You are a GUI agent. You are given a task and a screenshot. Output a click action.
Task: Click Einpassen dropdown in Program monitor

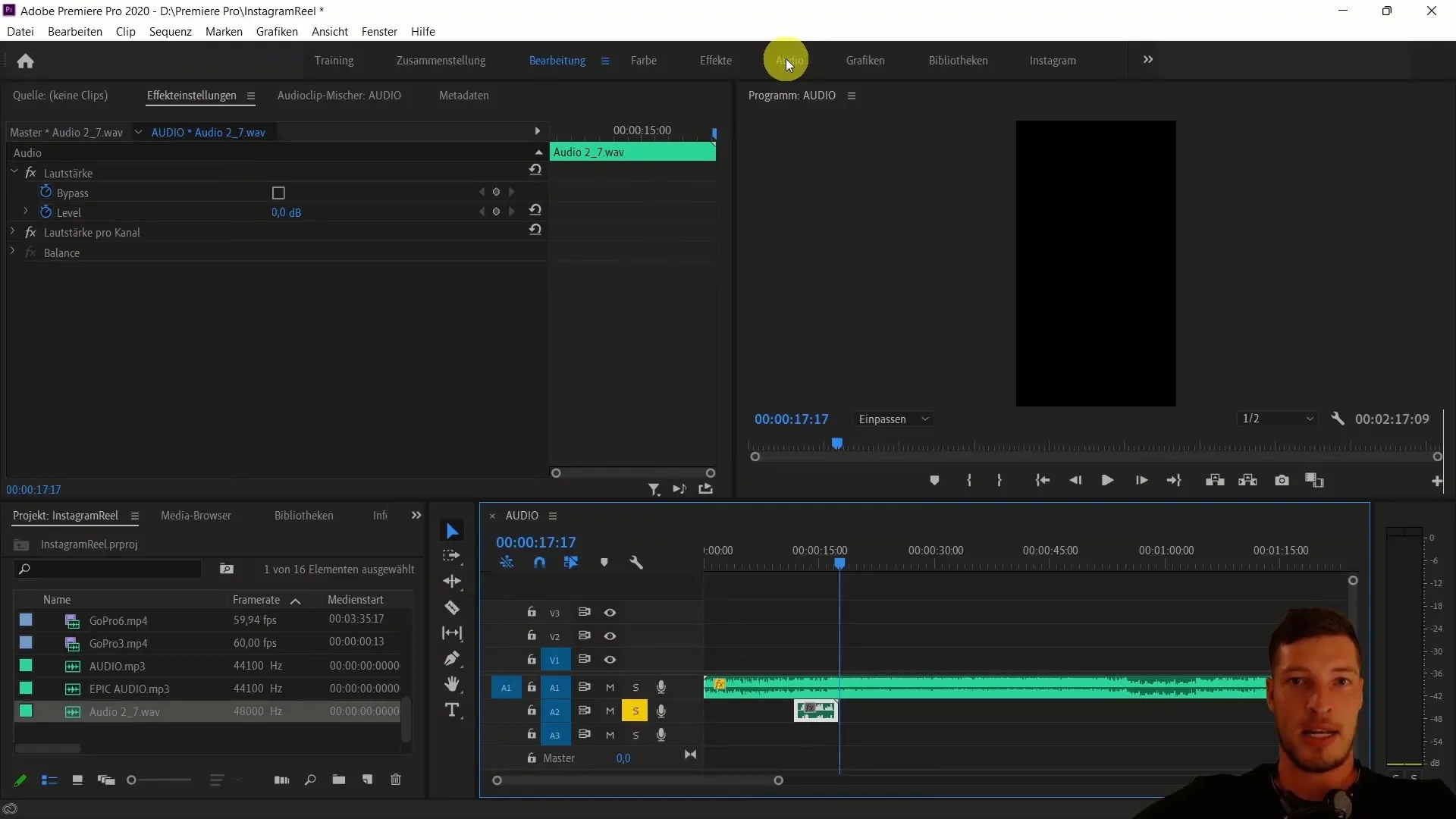893,419
